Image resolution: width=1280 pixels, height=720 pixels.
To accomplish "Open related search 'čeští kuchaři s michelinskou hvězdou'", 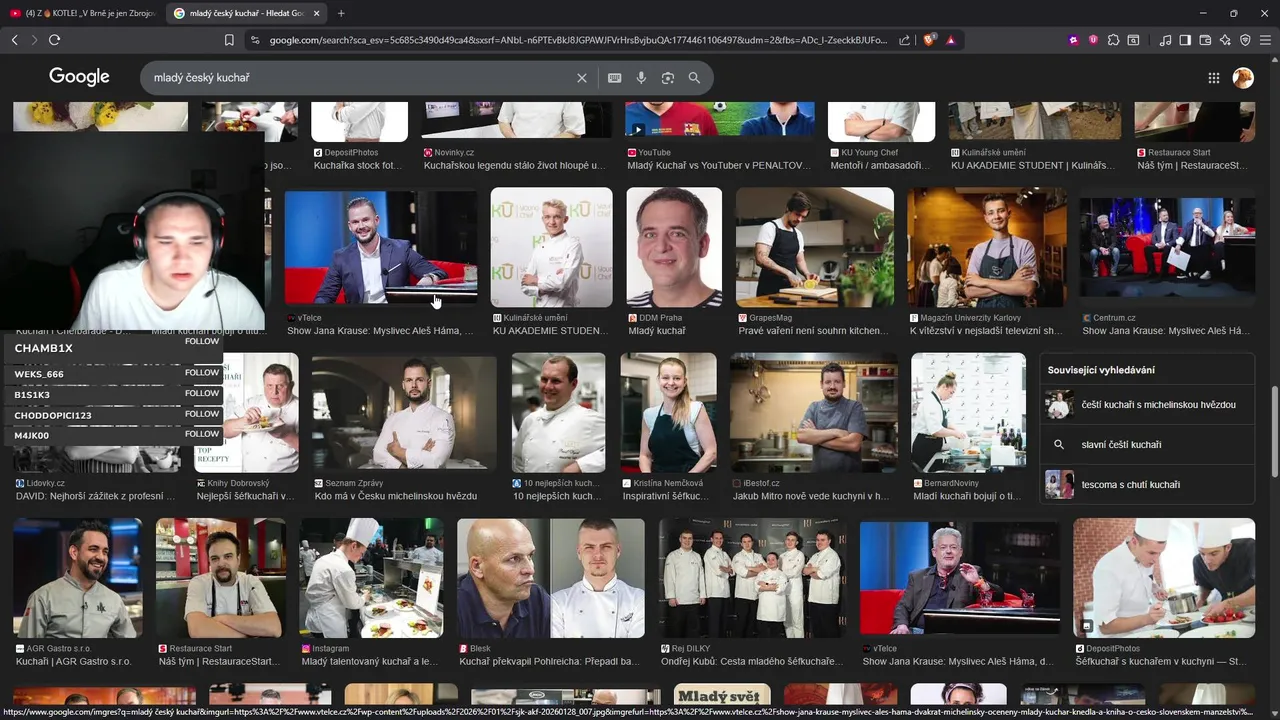I will 1147,405.
